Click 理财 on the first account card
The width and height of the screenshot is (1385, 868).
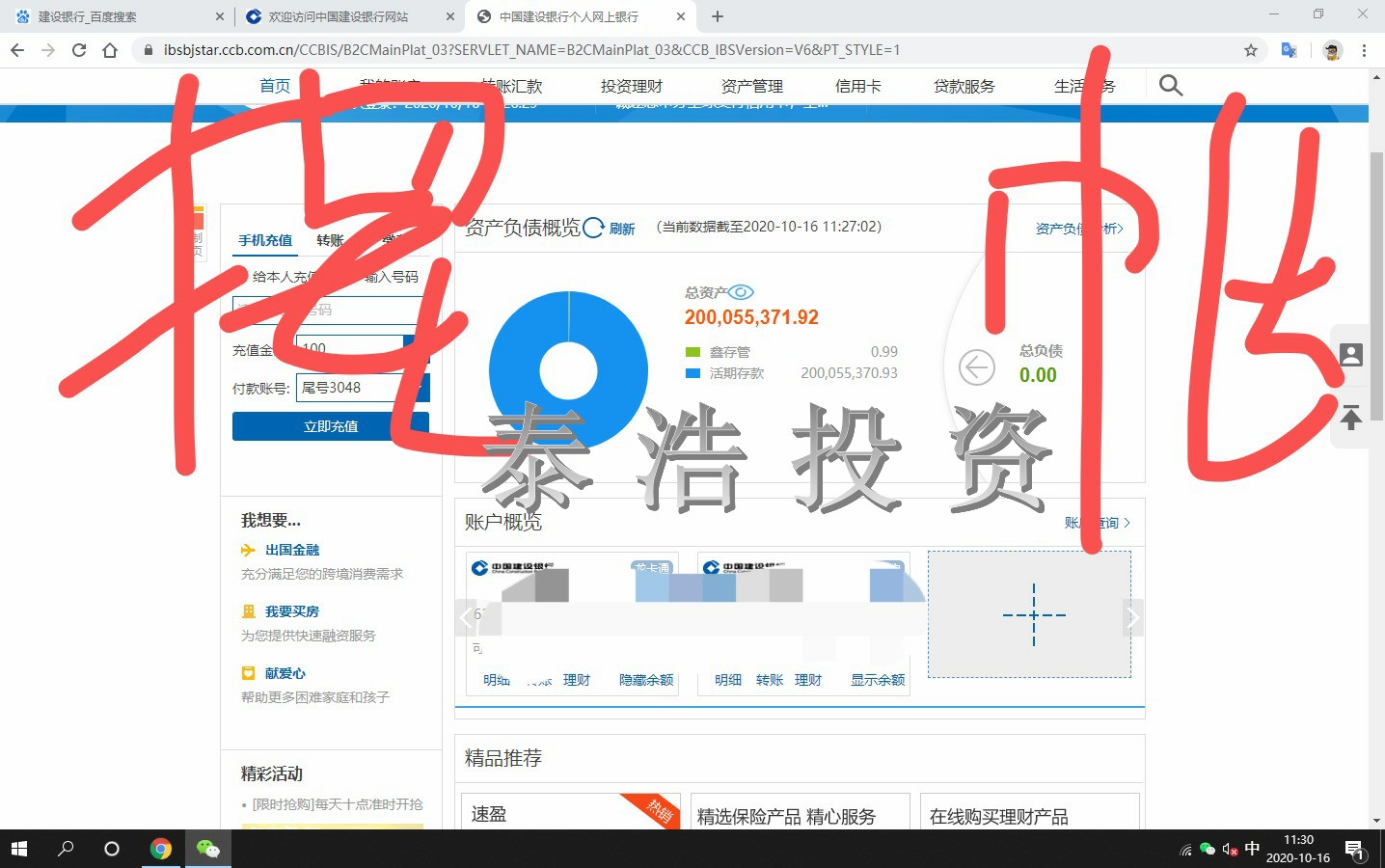[x=577, y=680]
